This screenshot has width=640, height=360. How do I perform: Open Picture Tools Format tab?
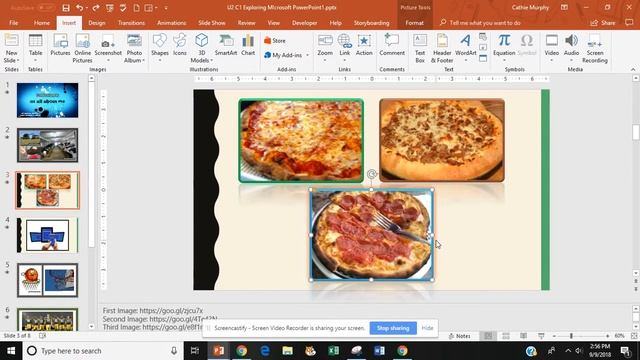click(x=414, y=23)
